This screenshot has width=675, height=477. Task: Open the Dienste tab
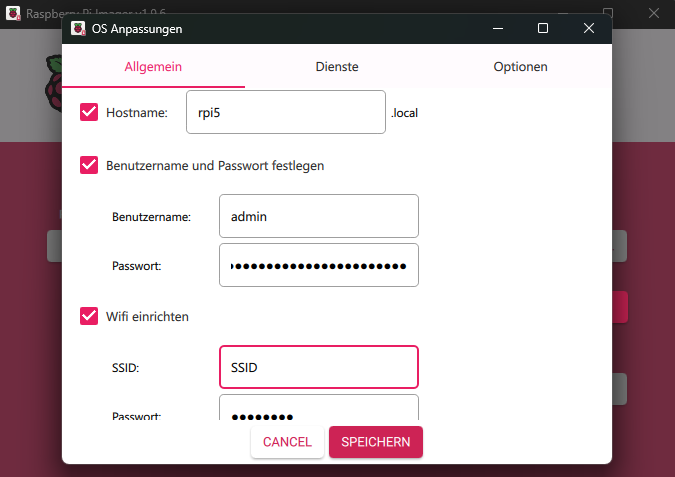[x=336, y=67]
